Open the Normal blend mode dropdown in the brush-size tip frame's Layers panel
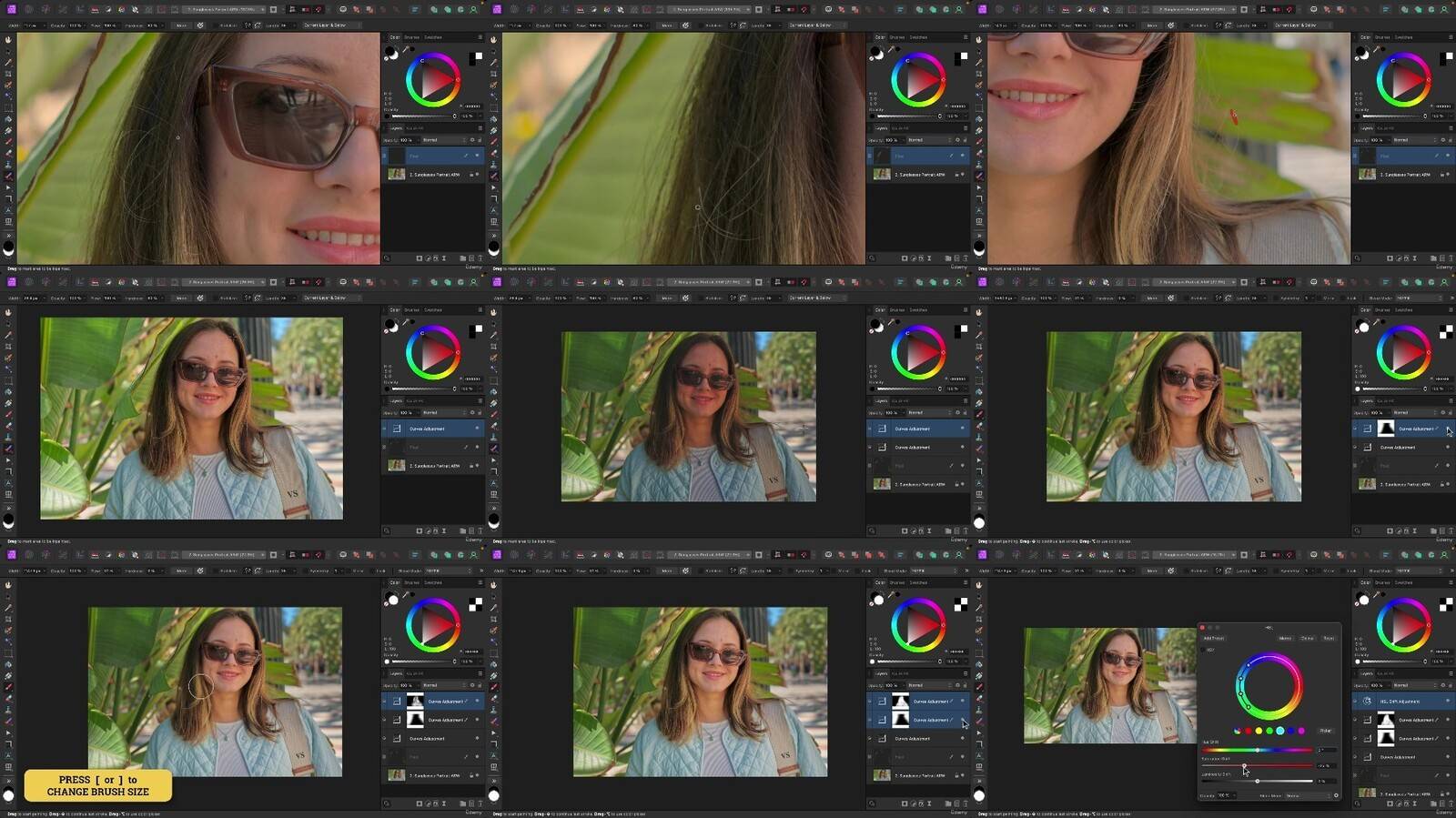Viewport: 1456px width, 818px height. [444, 685]
